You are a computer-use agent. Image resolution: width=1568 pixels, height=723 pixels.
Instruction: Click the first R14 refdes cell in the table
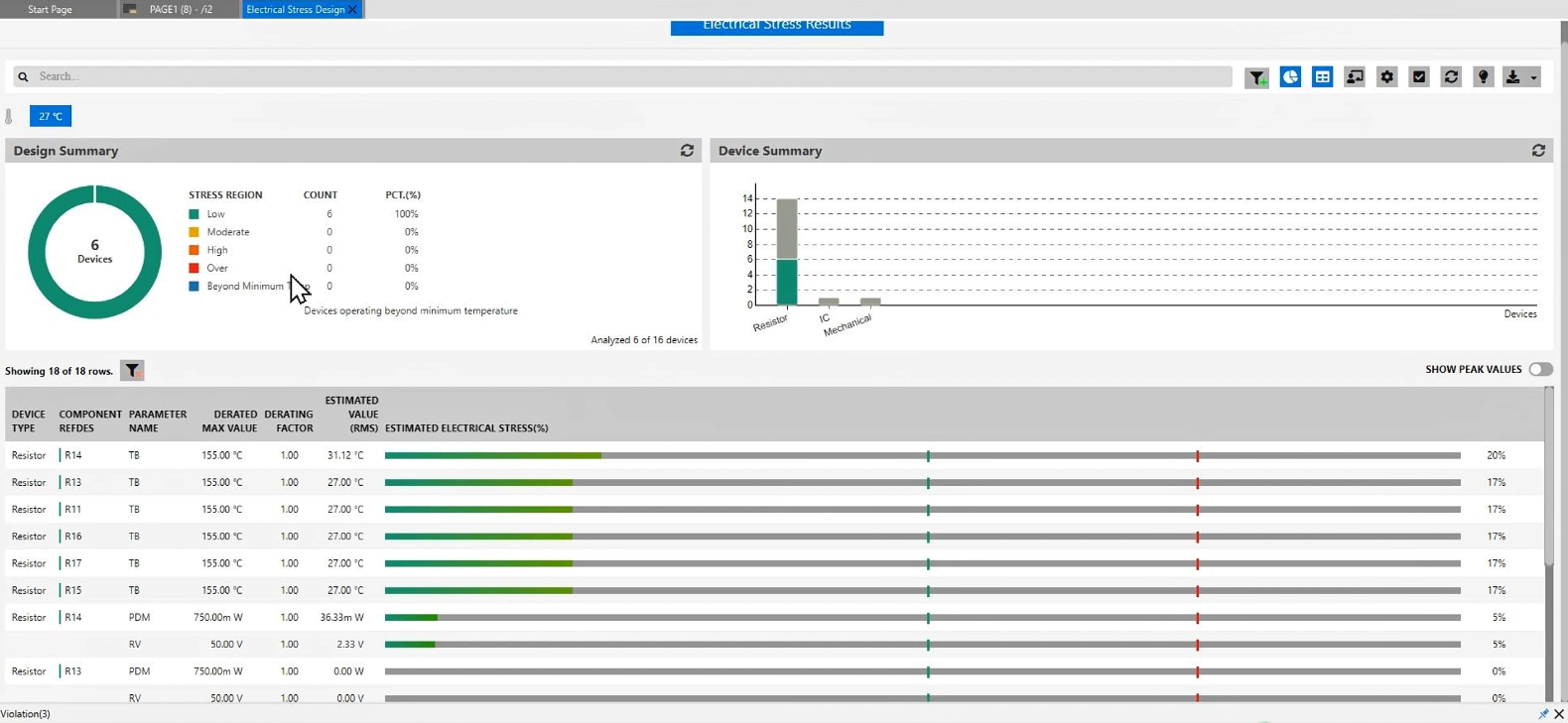(73, 455)
